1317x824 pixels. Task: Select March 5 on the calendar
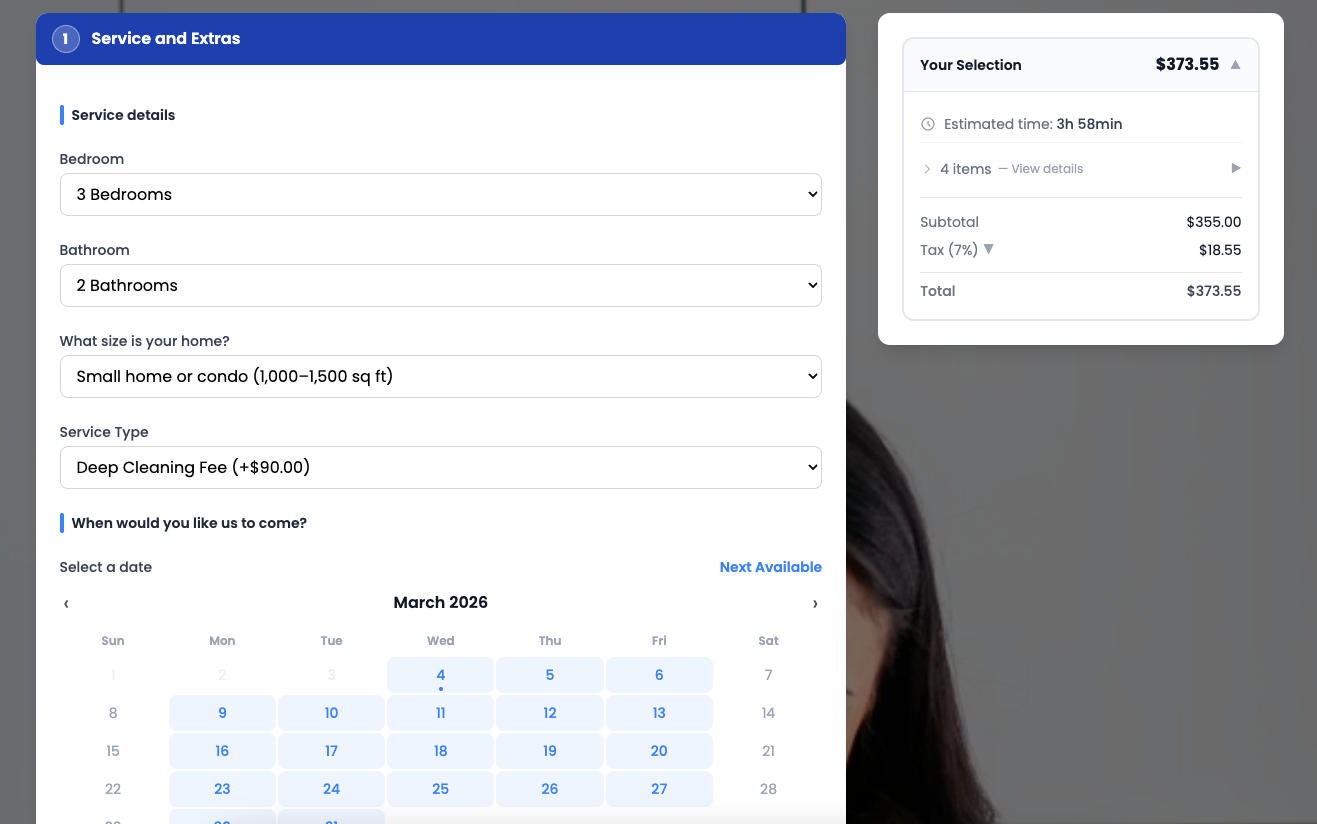pos(550,675)
